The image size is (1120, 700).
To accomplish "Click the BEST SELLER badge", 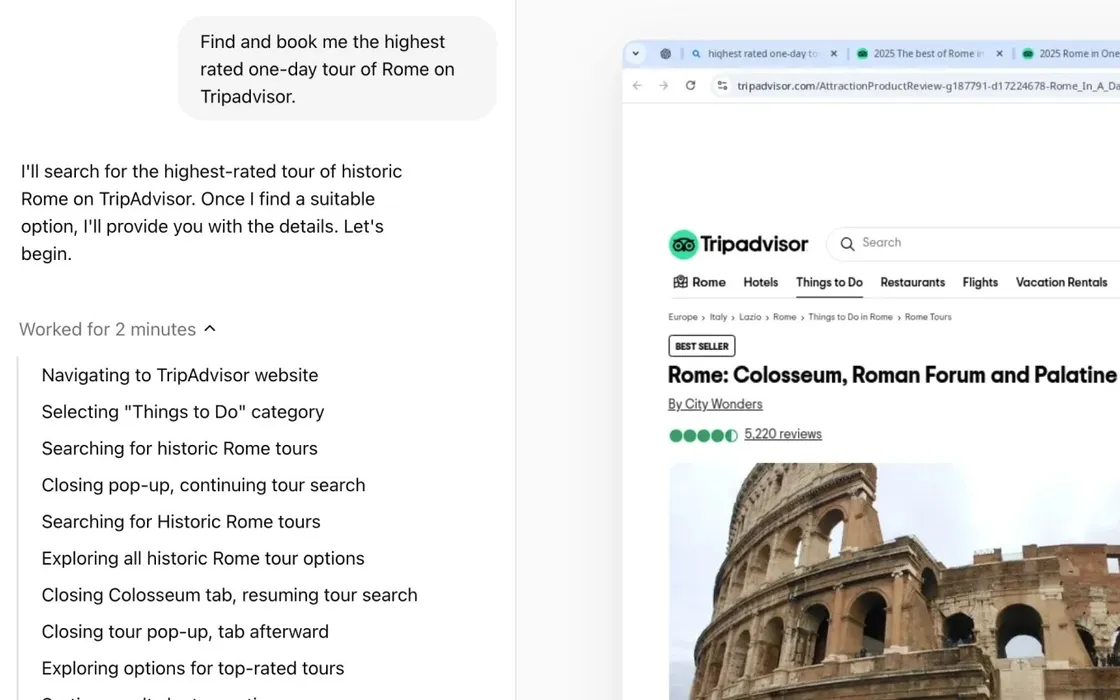I will [x=701, y=346].
